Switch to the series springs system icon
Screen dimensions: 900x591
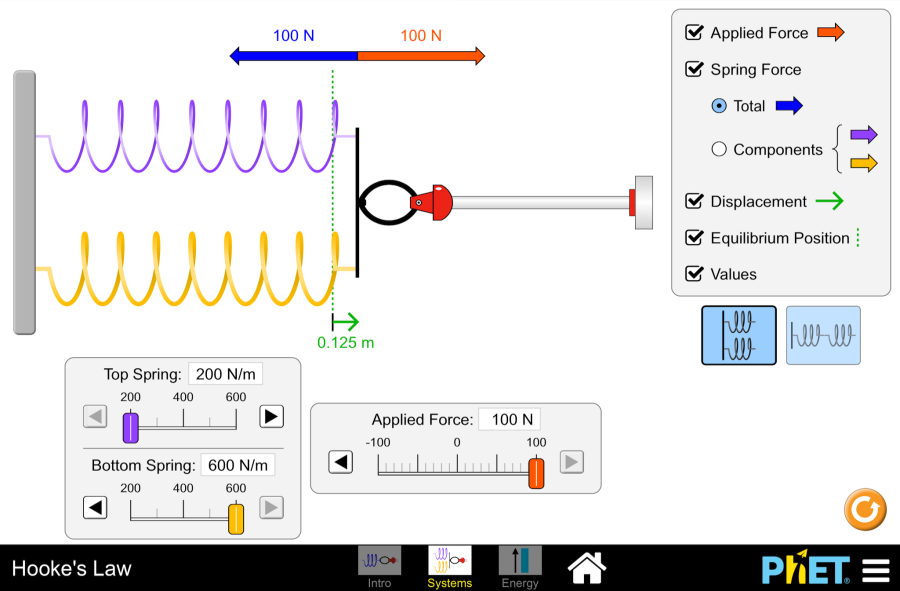pos(823,335)
